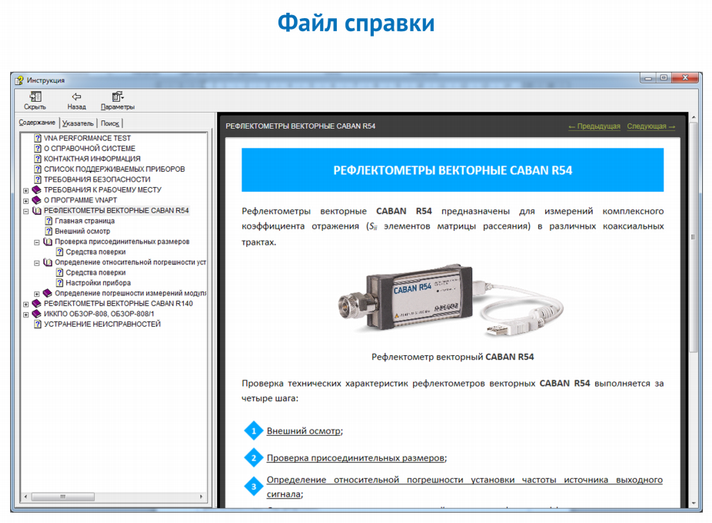Select УСТРАНЕНИЕ НЕИСПРАВНОСТЕЙ topic

coord(102,324)
